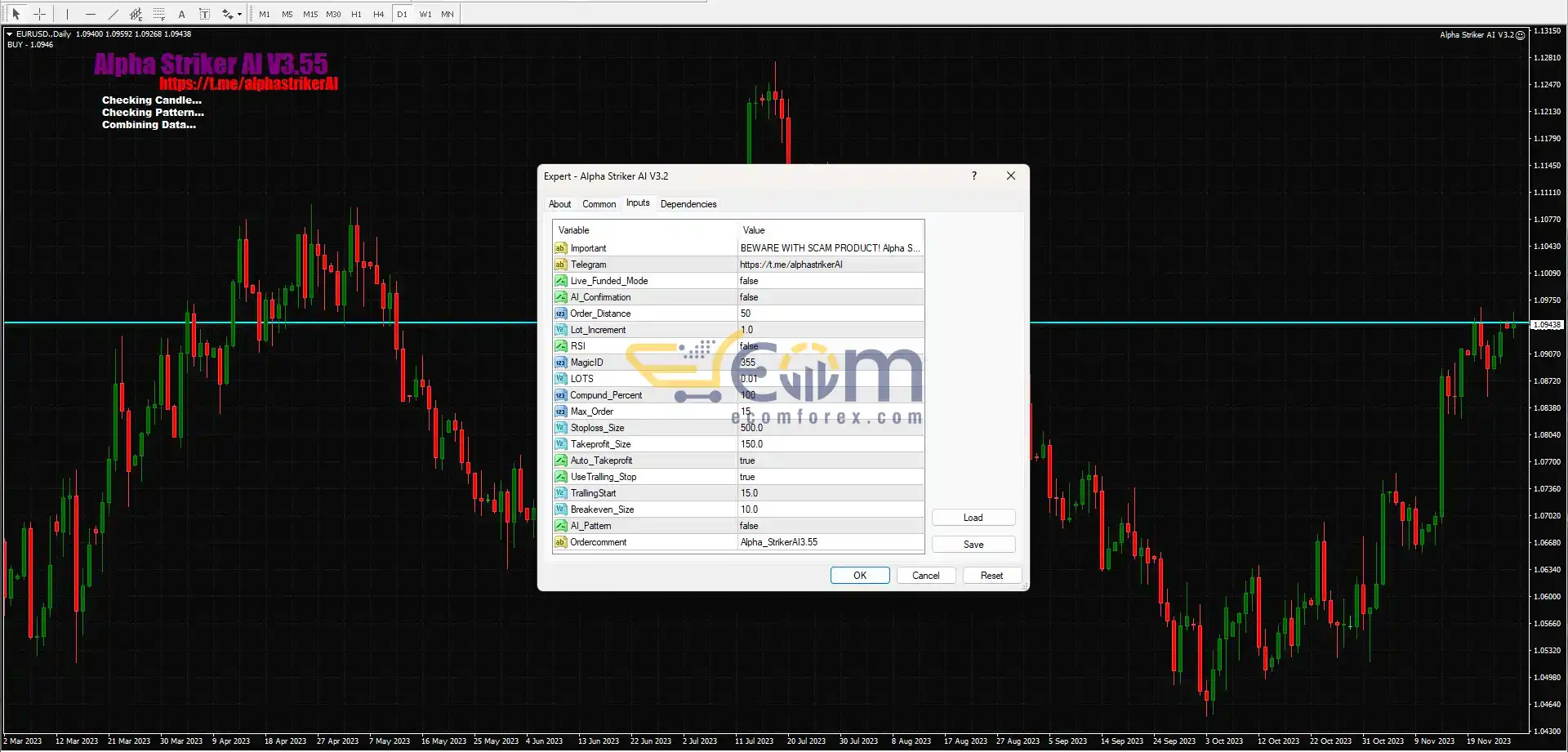This screenshot has width=1568, height=752.
Task: Switch chart to M15 timeframe
Action: pyautogui.click(x=310, y=14)
